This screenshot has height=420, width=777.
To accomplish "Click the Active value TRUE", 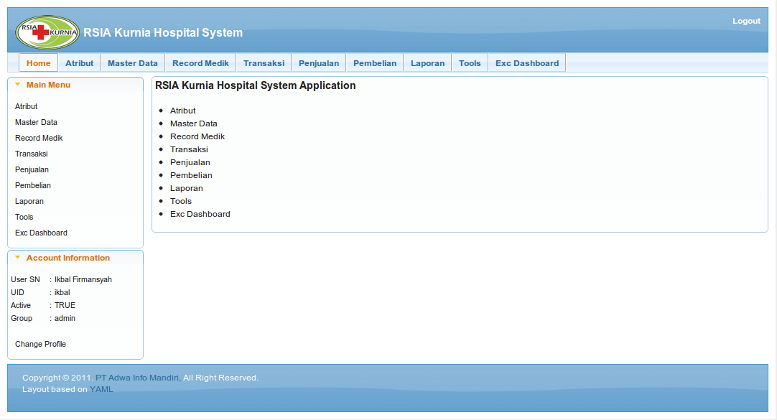I will pos(65,305).
